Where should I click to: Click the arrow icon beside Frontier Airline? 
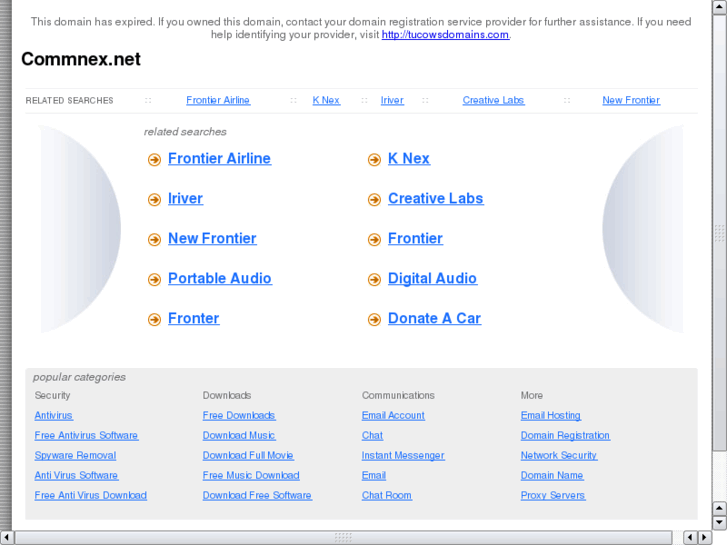(x=154, y=160)
